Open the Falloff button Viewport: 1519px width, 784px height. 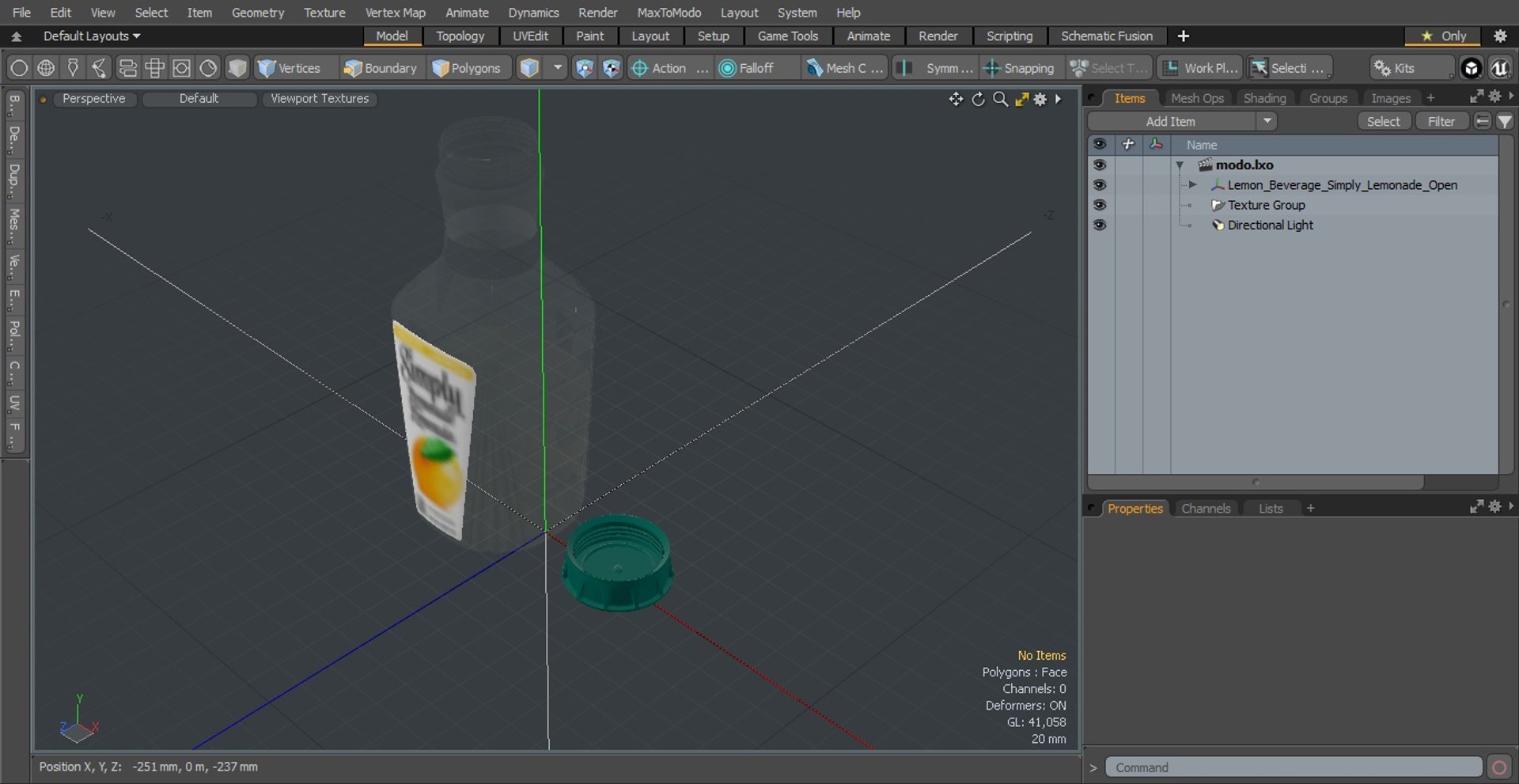pyautogui.click(x=756, y=68)
